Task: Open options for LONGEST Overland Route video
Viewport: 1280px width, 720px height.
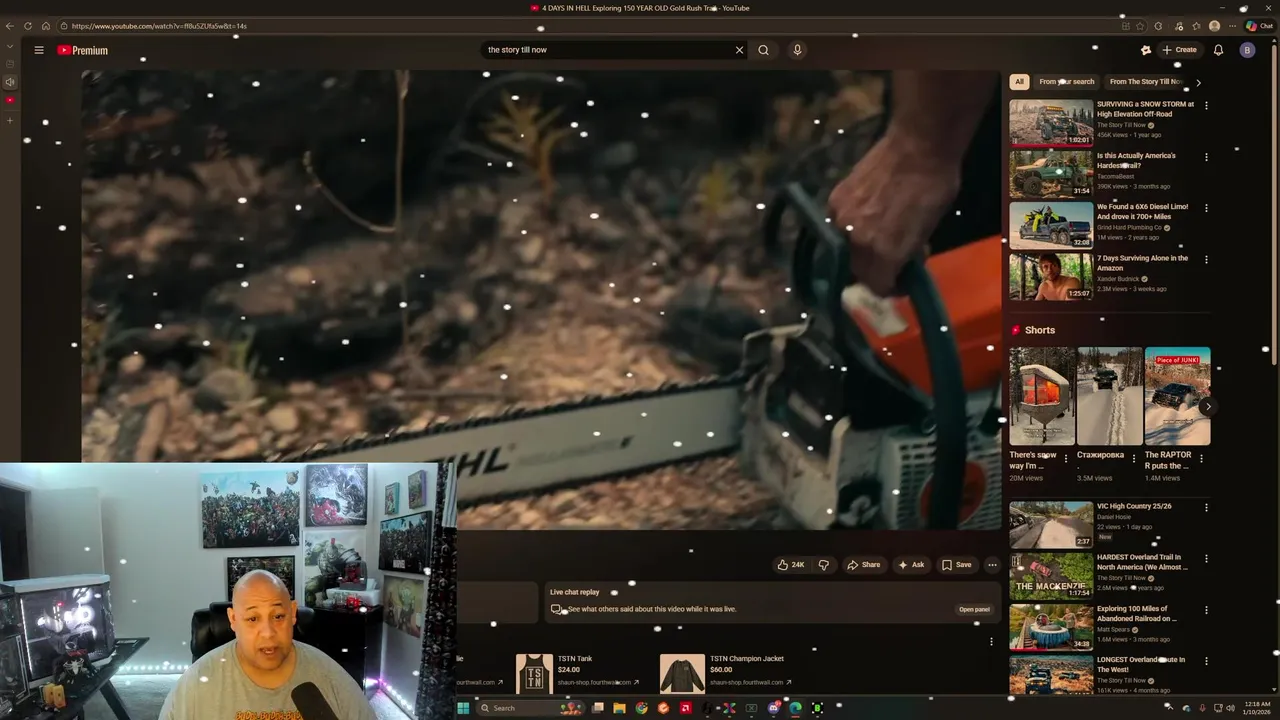Action: [1206, 661]
